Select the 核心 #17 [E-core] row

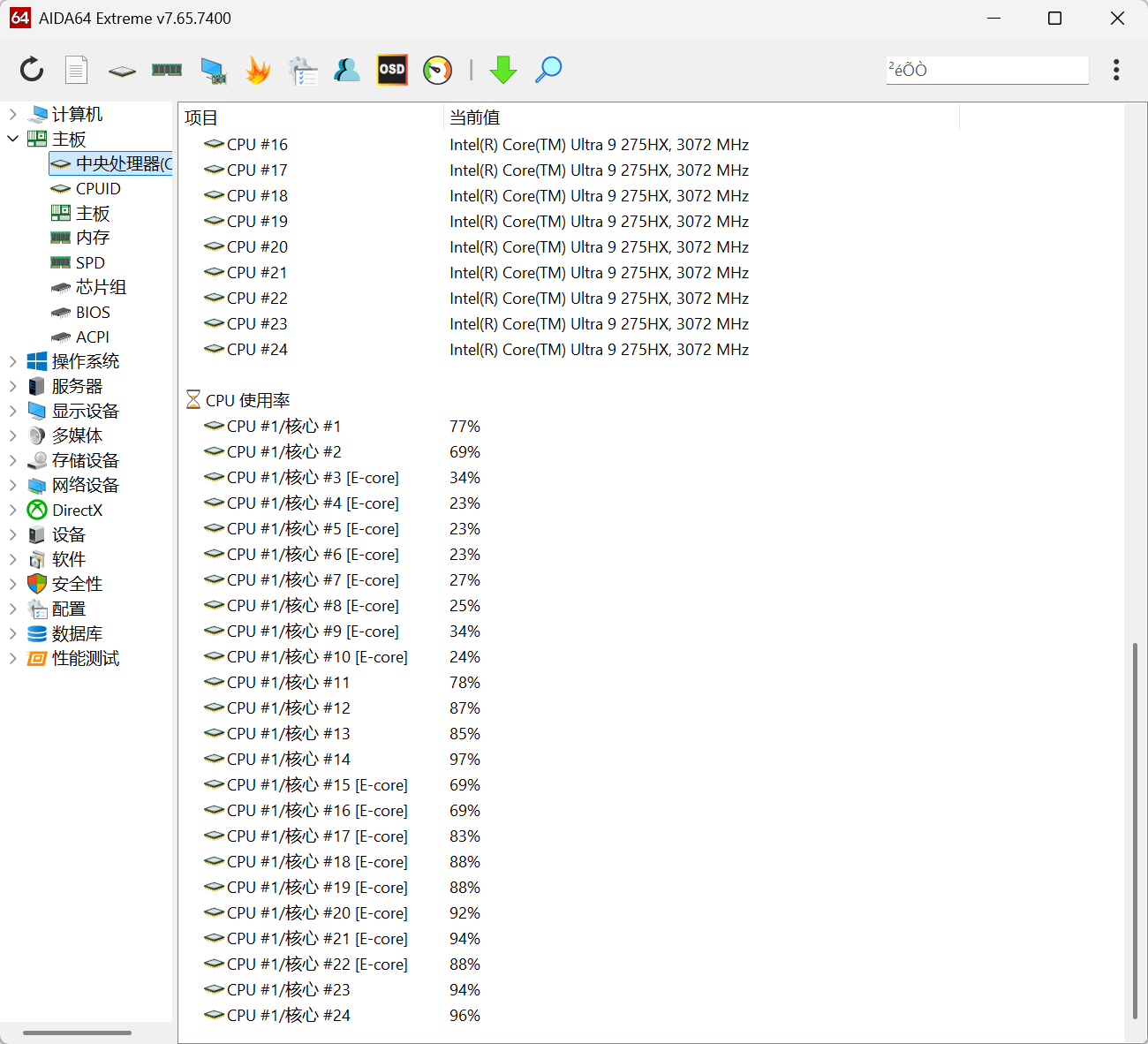570,836
